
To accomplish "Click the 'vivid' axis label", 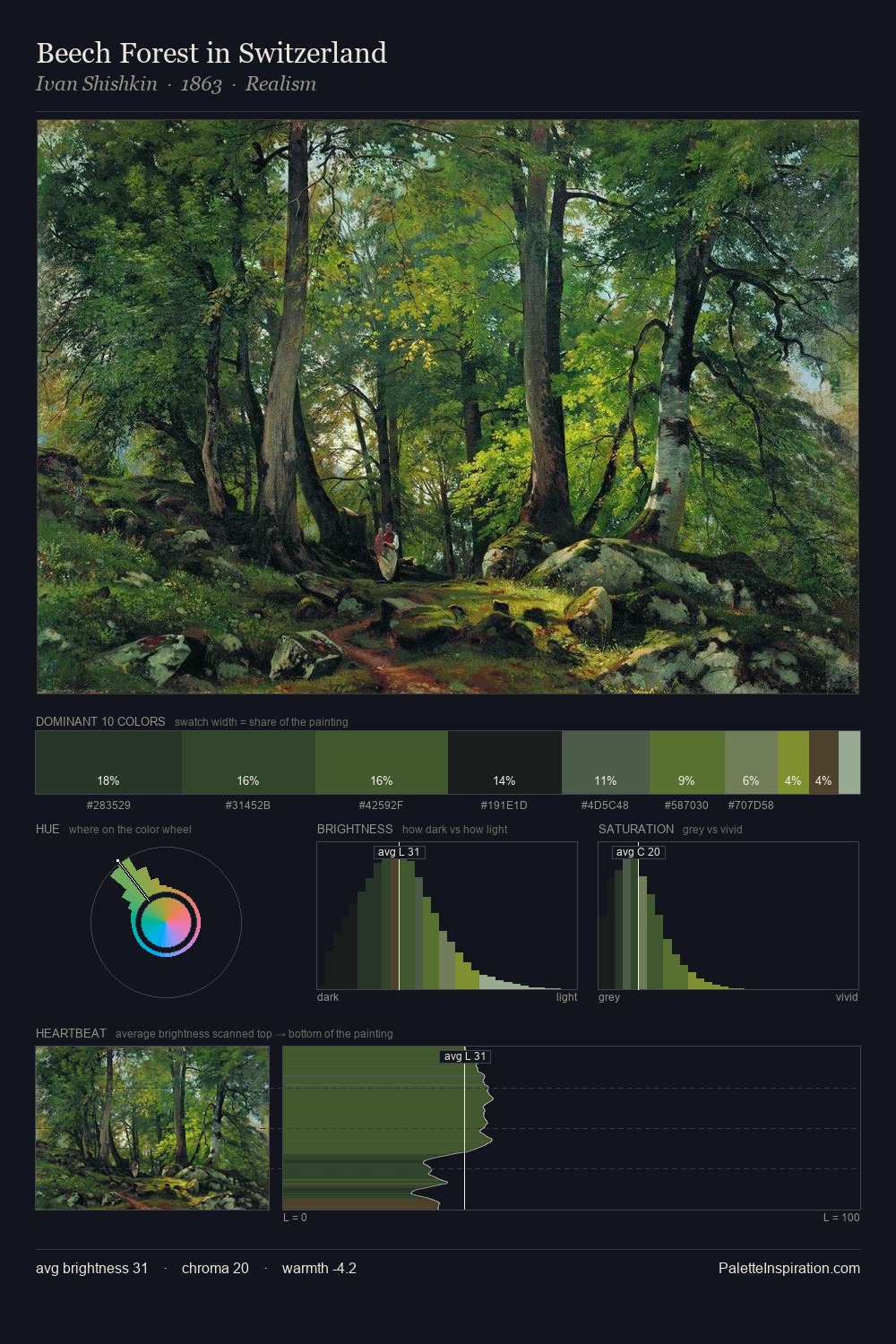I will click(x=847, y=997).
